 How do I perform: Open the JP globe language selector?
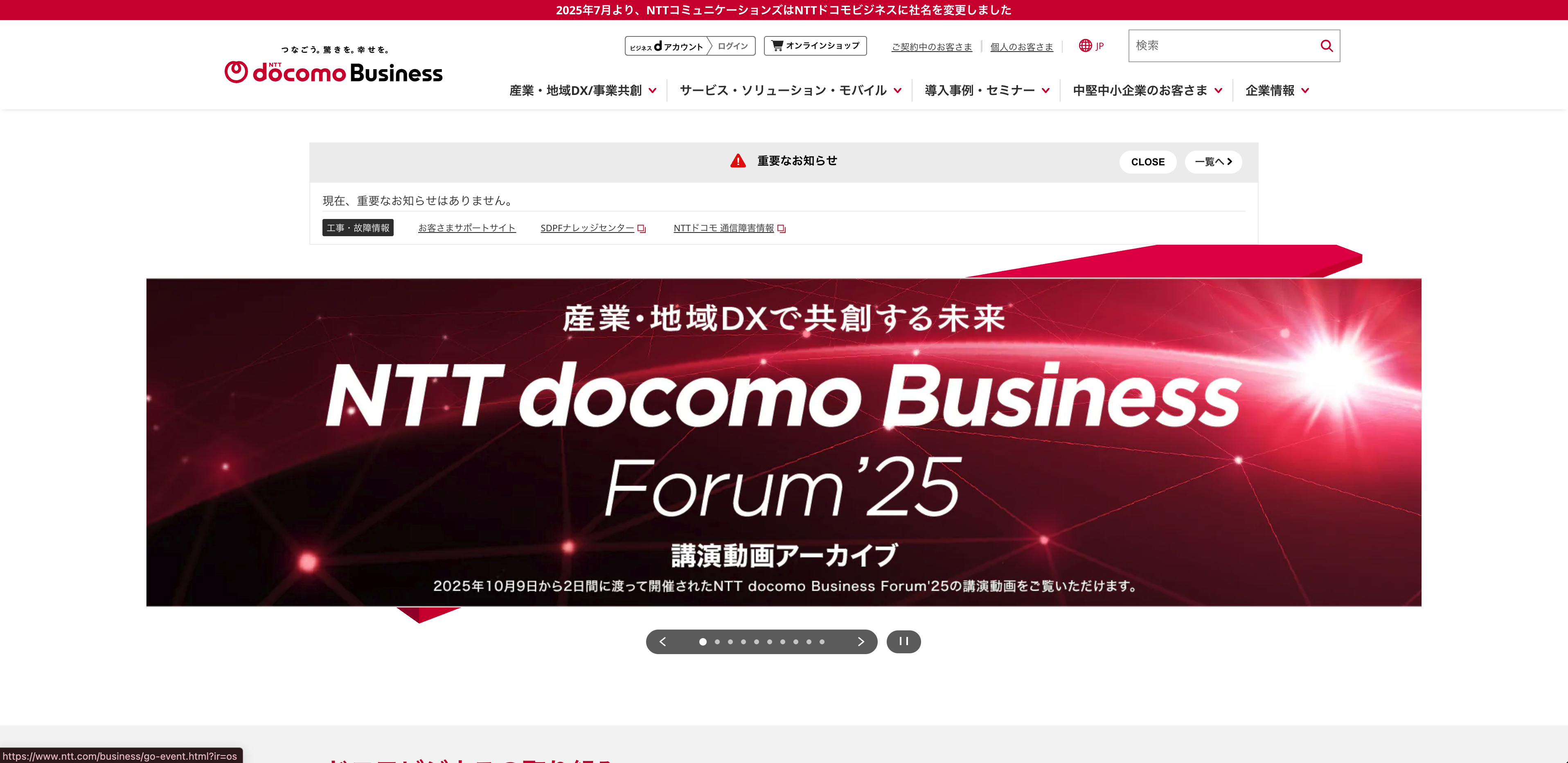coord(1091,46)
